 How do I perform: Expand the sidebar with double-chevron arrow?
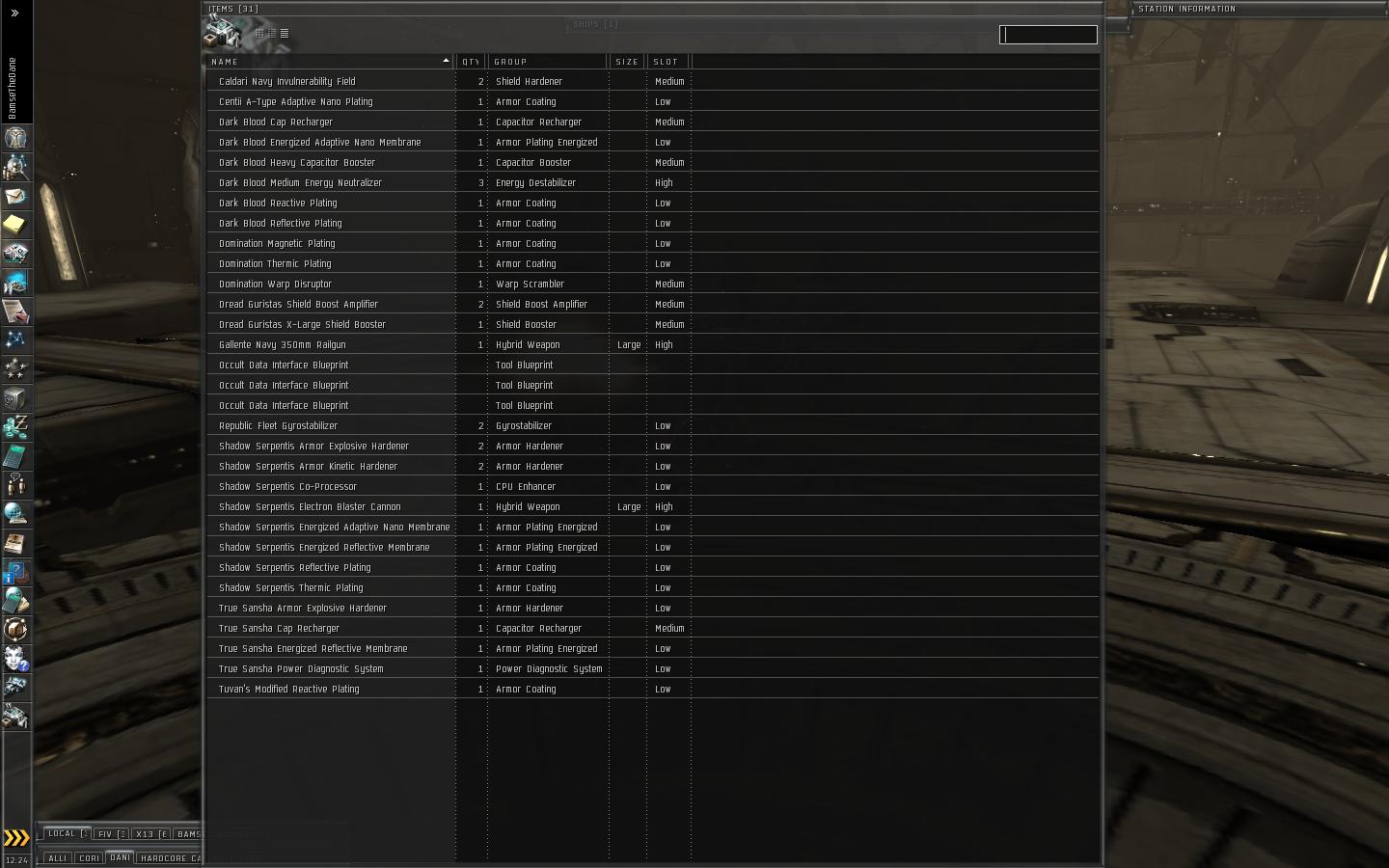coord(14,14)
